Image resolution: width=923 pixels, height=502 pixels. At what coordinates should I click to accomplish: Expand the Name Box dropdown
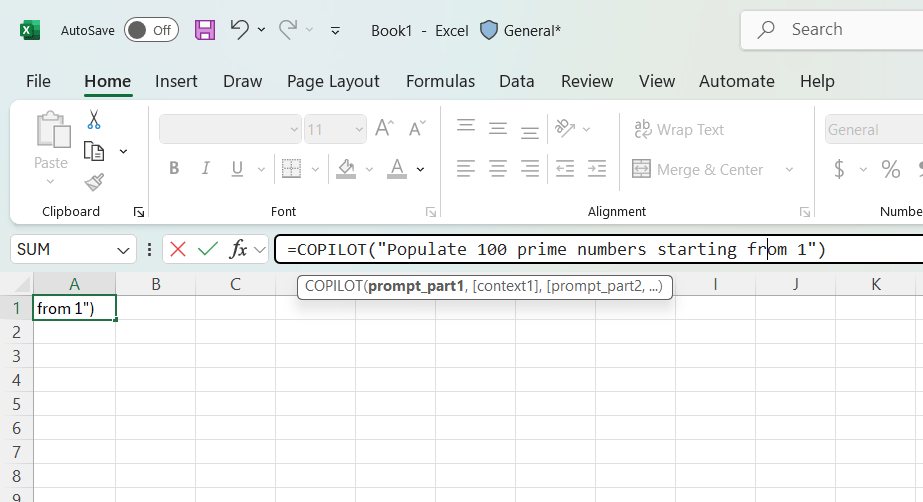pyautogui.click(x=124, y=249)
